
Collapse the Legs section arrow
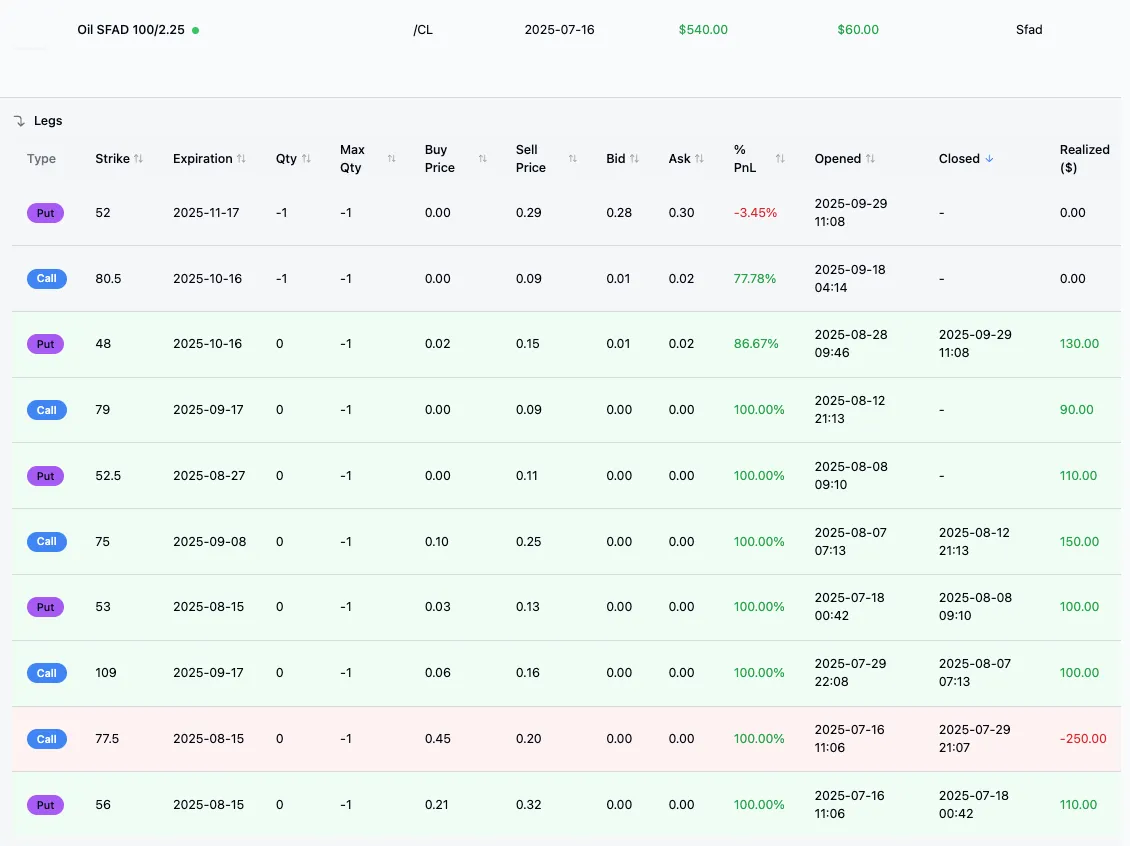click(19, 121)
